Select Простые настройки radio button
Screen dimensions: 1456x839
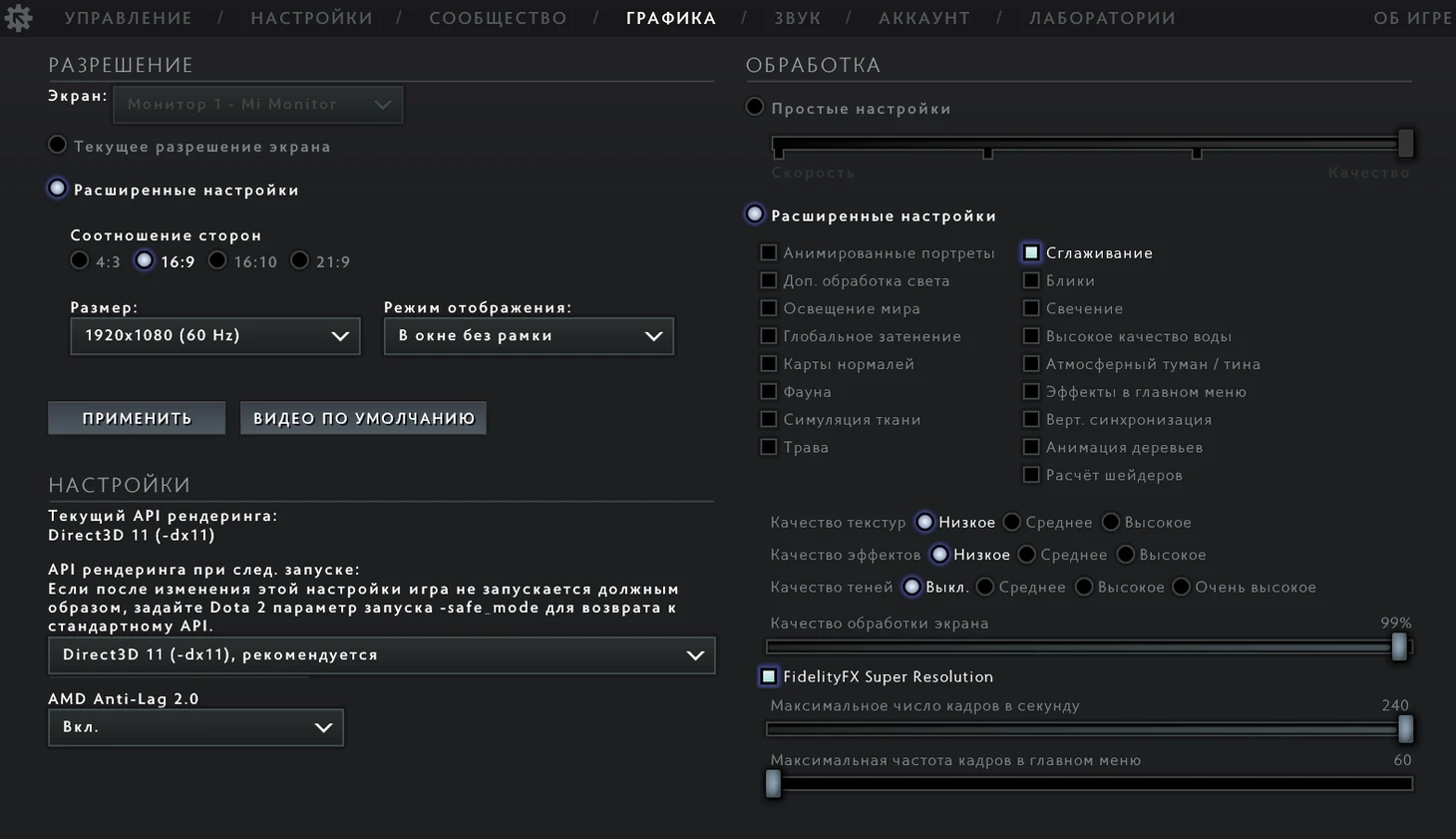click(x=755, y=108)
